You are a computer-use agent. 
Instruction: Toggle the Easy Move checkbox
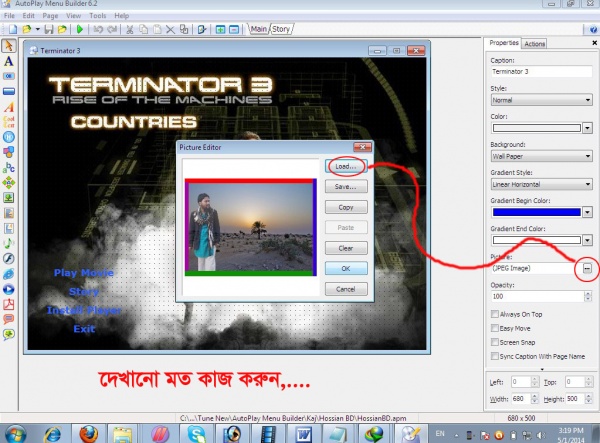pyautogui.click(x=495, y=328)
